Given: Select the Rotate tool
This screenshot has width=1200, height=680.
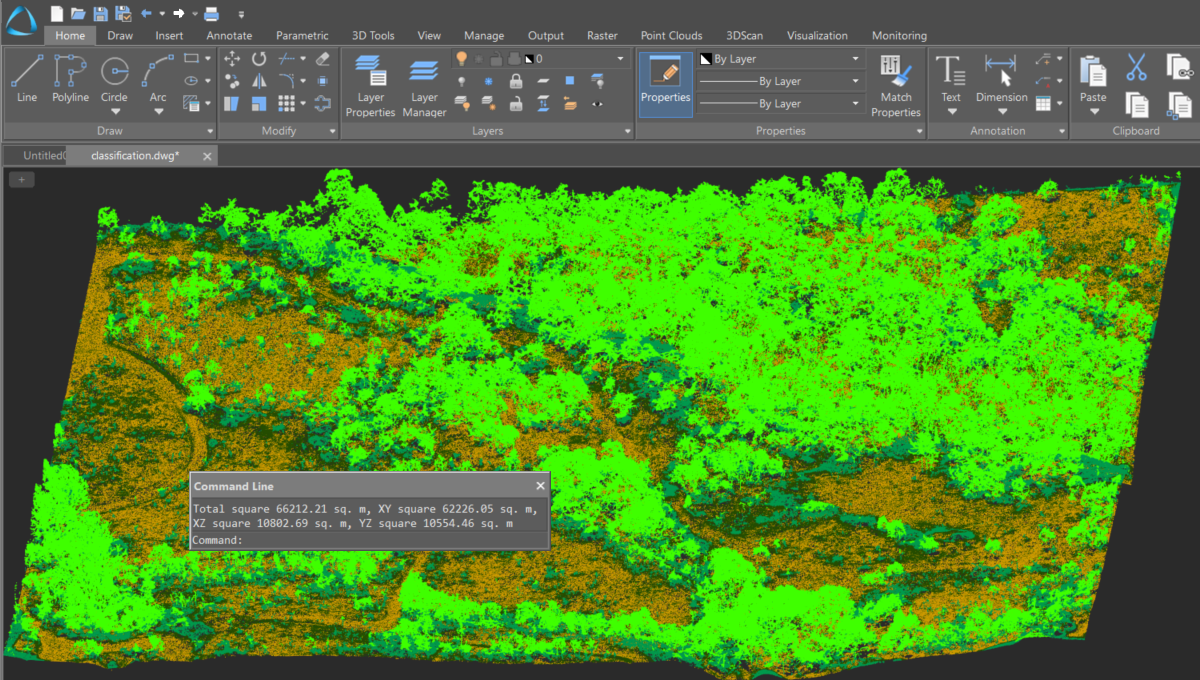Looking at the screenshot, I should [258, 59].
